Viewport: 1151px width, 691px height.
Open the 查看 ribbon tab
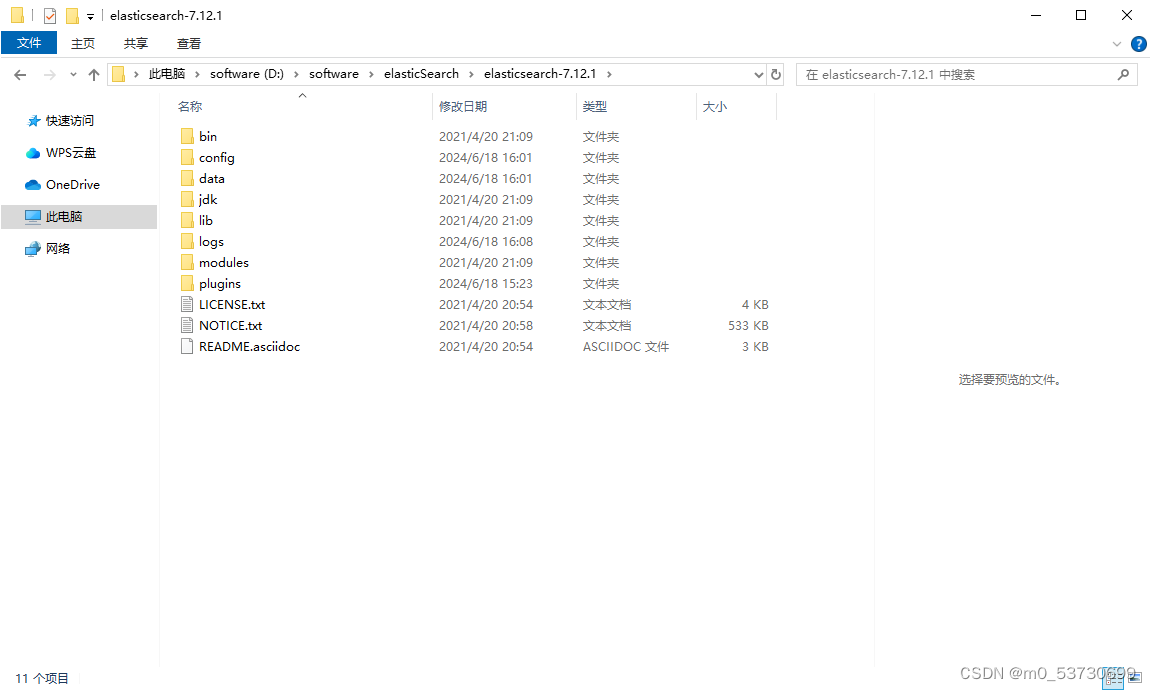click(189, 43)
